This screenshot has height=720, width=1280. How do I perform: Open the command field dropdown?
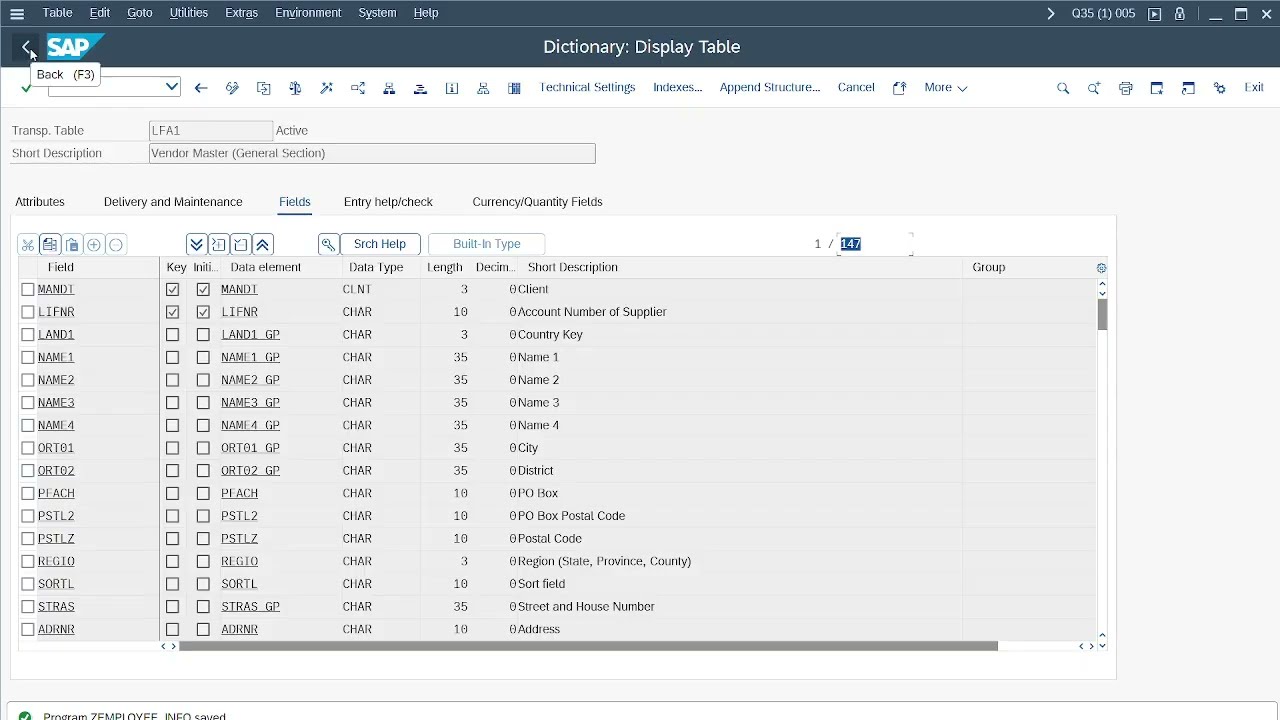[x=172, y=87]
